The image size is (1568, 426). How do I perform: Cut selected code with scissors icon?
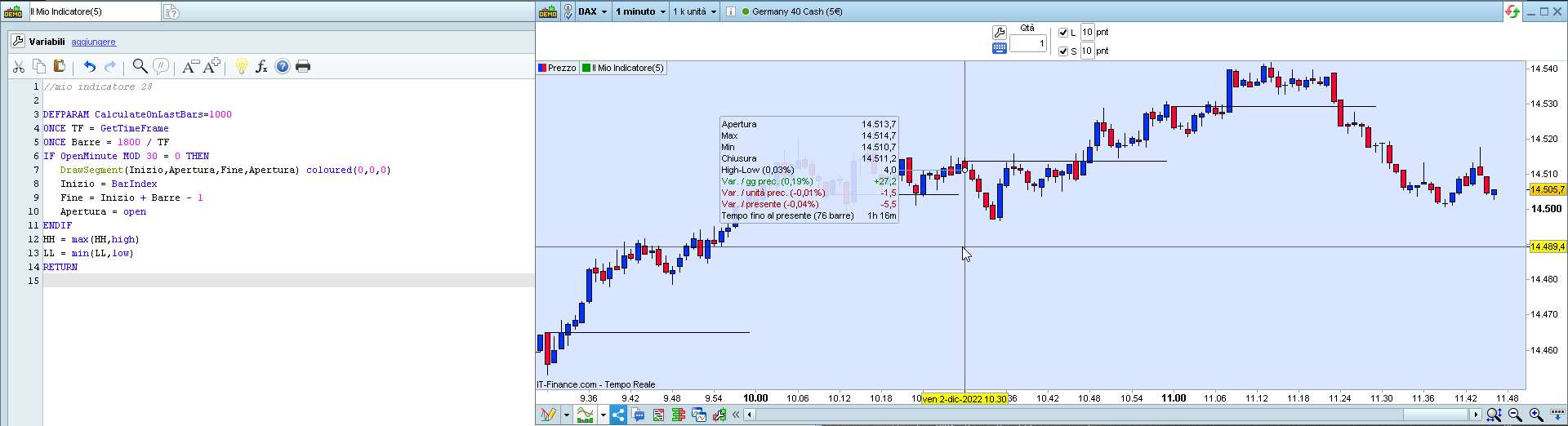[18, 67]
